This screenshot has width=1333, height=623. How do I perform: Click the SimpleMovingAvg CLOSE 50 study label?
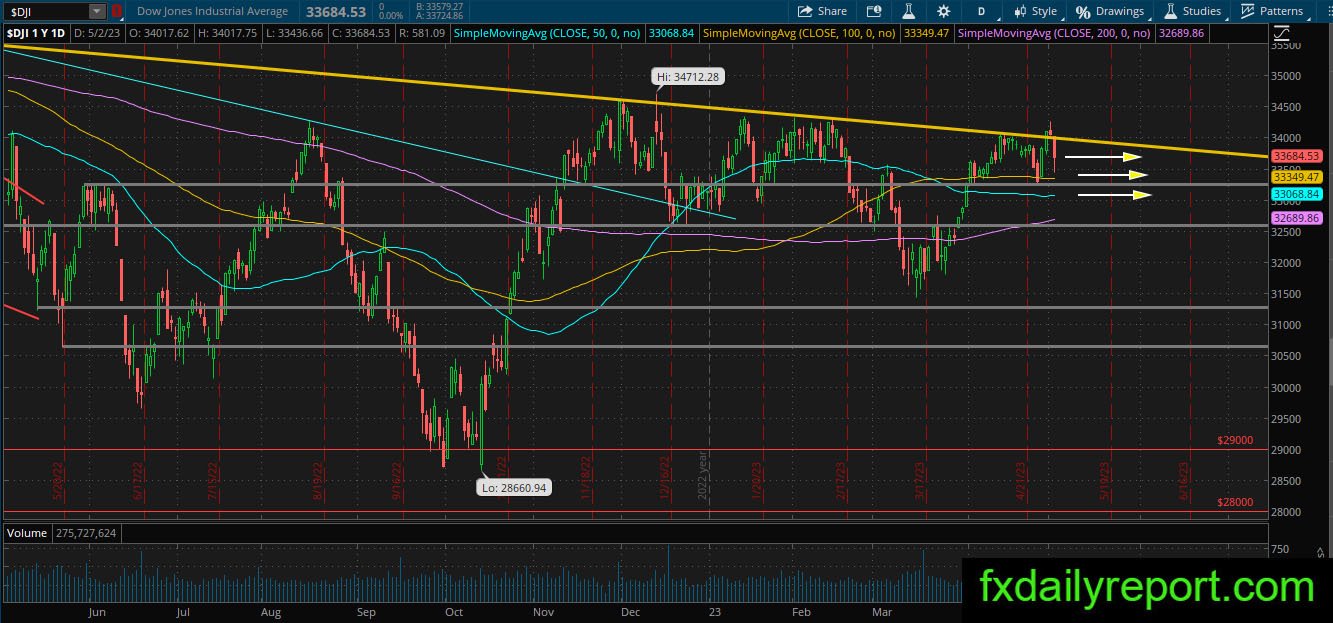[548, 33]
